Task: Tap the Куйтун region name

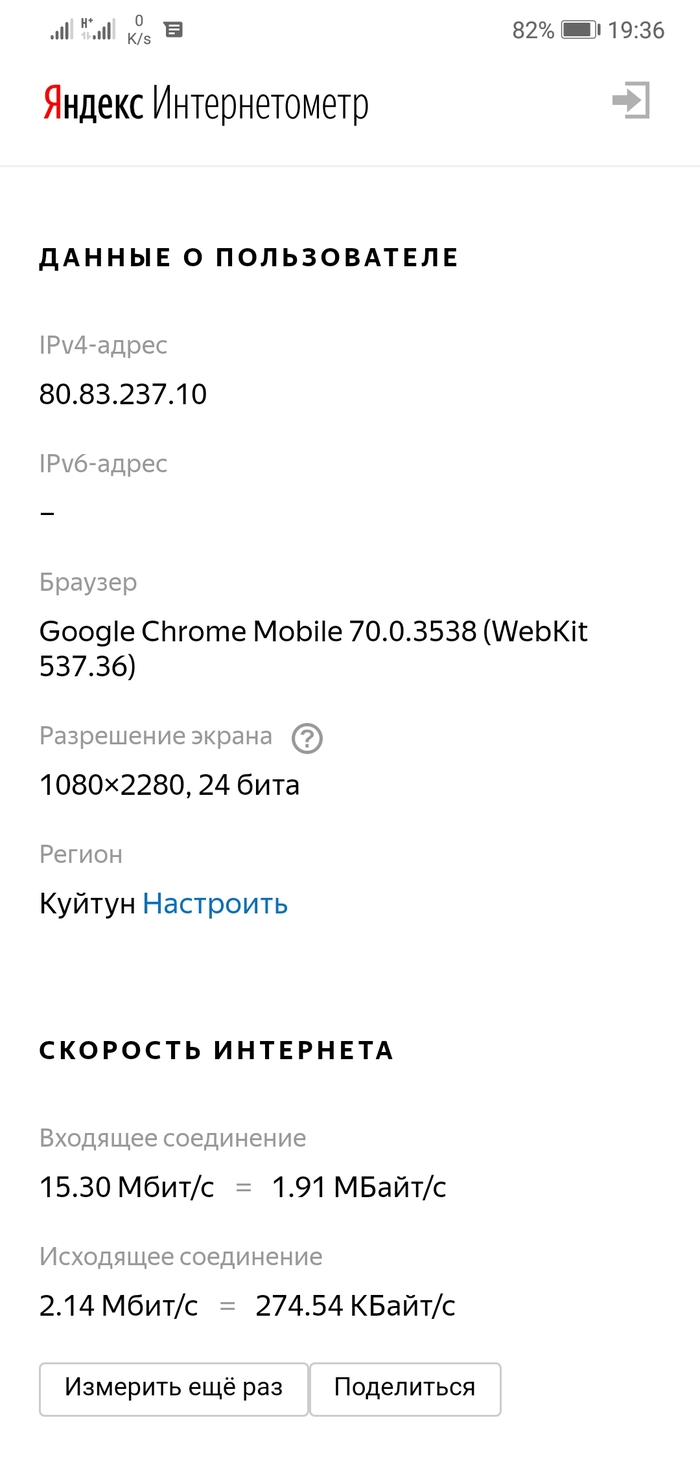Action: (87, 904)
